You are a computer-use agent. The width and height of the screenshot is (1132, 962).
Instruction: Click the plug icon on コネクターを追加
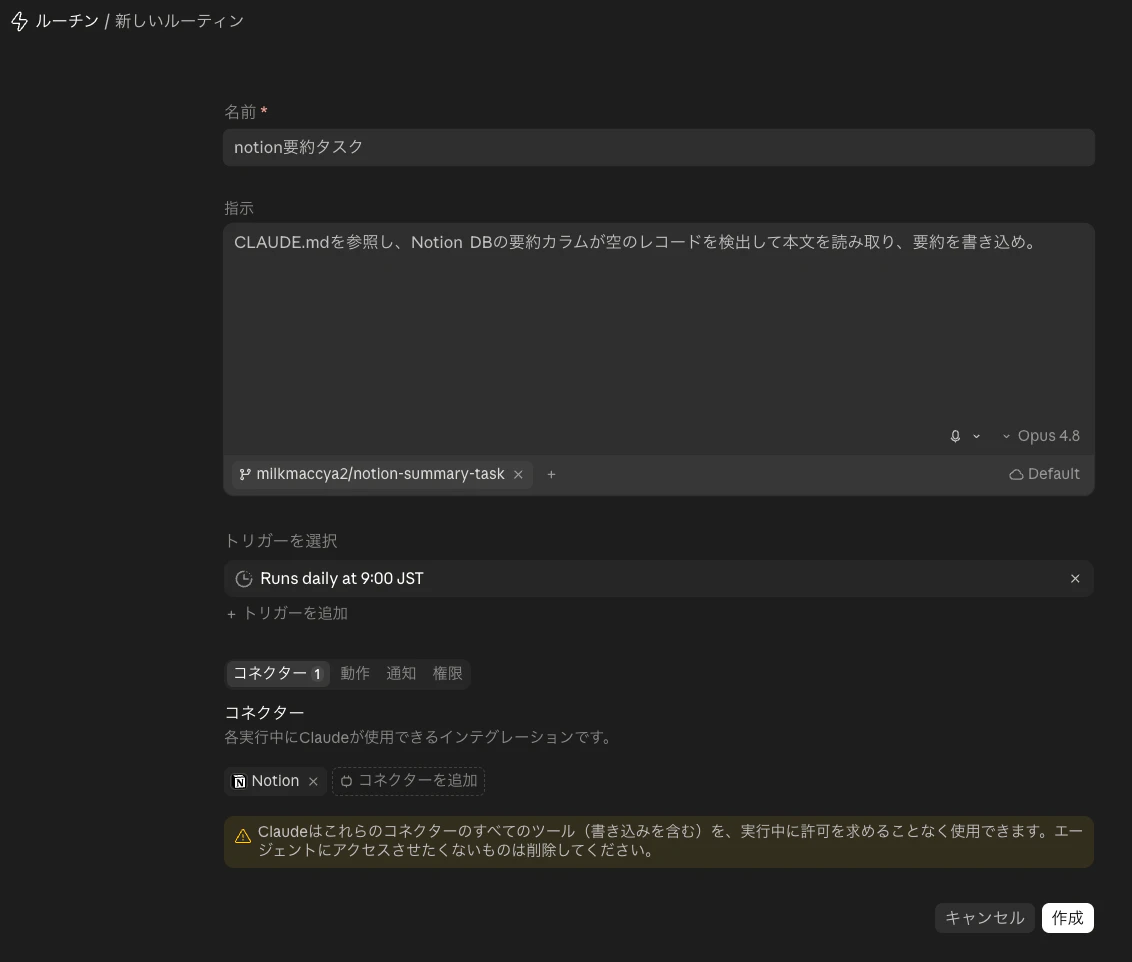pyautogui.click(x=346, y=781)
